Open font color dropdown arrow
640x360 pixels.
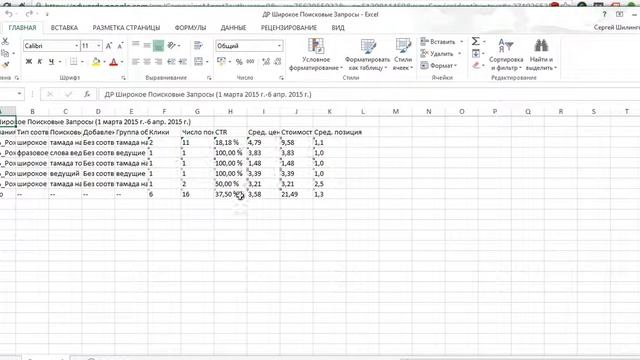click(122, 62)
